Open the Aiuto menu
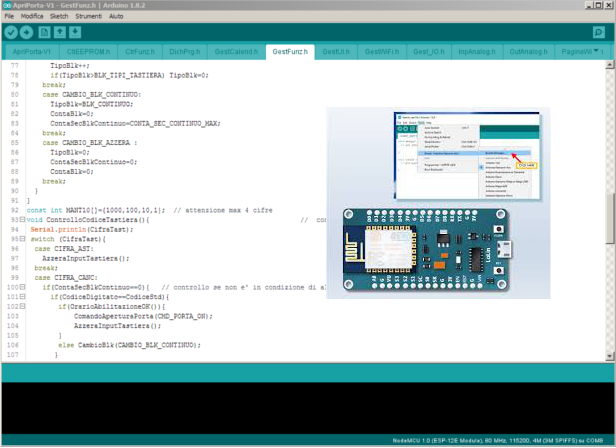This screenshot has height=448, width=616. (116, 16)
